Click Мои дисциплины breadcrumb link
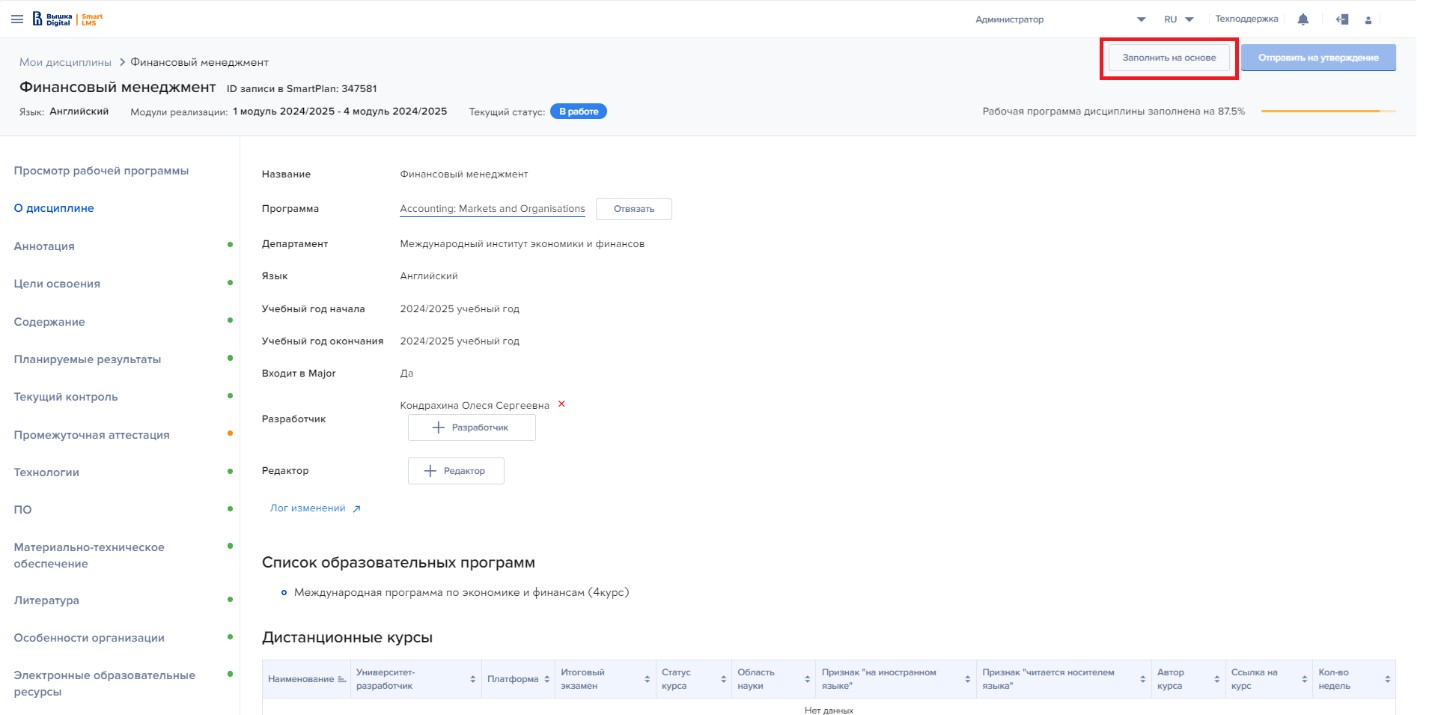 point(65,62)
